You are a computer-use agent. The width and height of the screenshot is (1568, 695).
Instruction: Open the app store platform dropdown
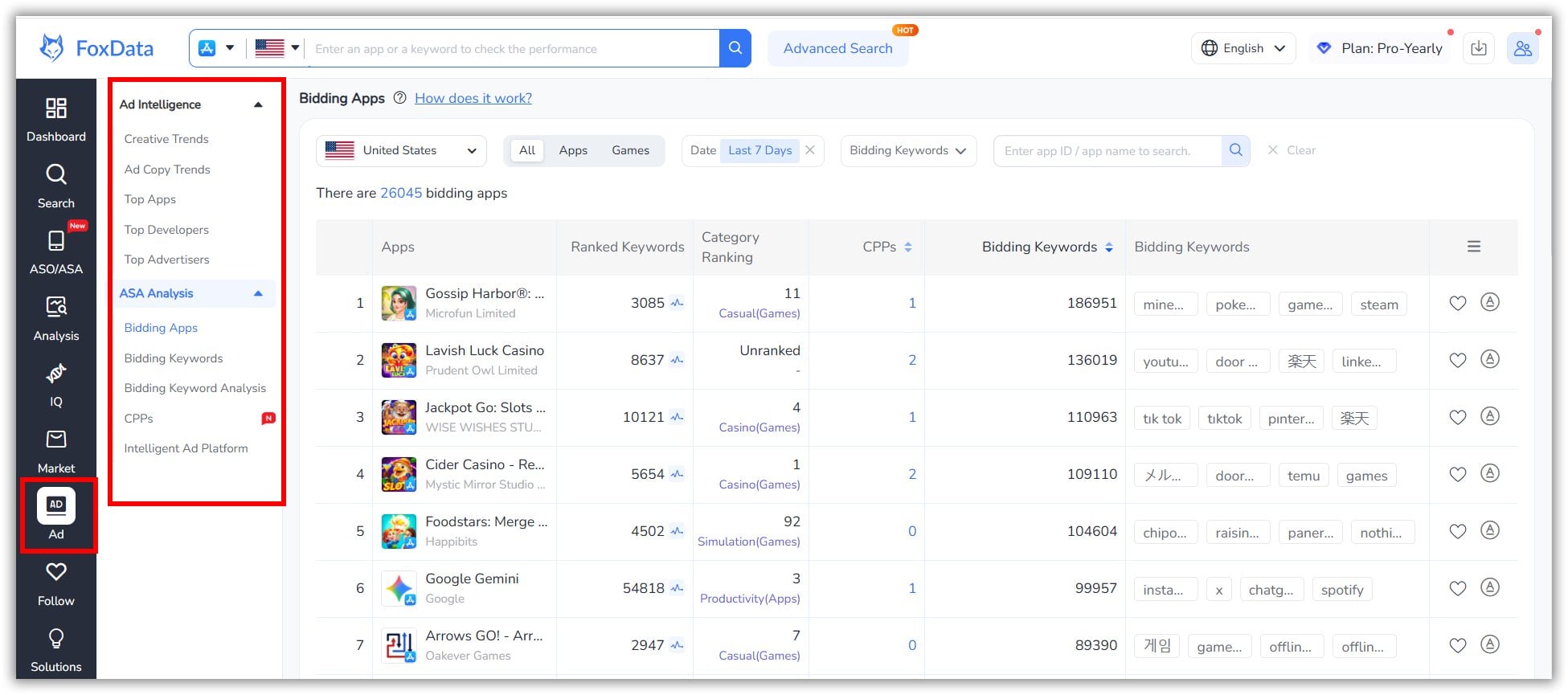[x=217, y=48]
